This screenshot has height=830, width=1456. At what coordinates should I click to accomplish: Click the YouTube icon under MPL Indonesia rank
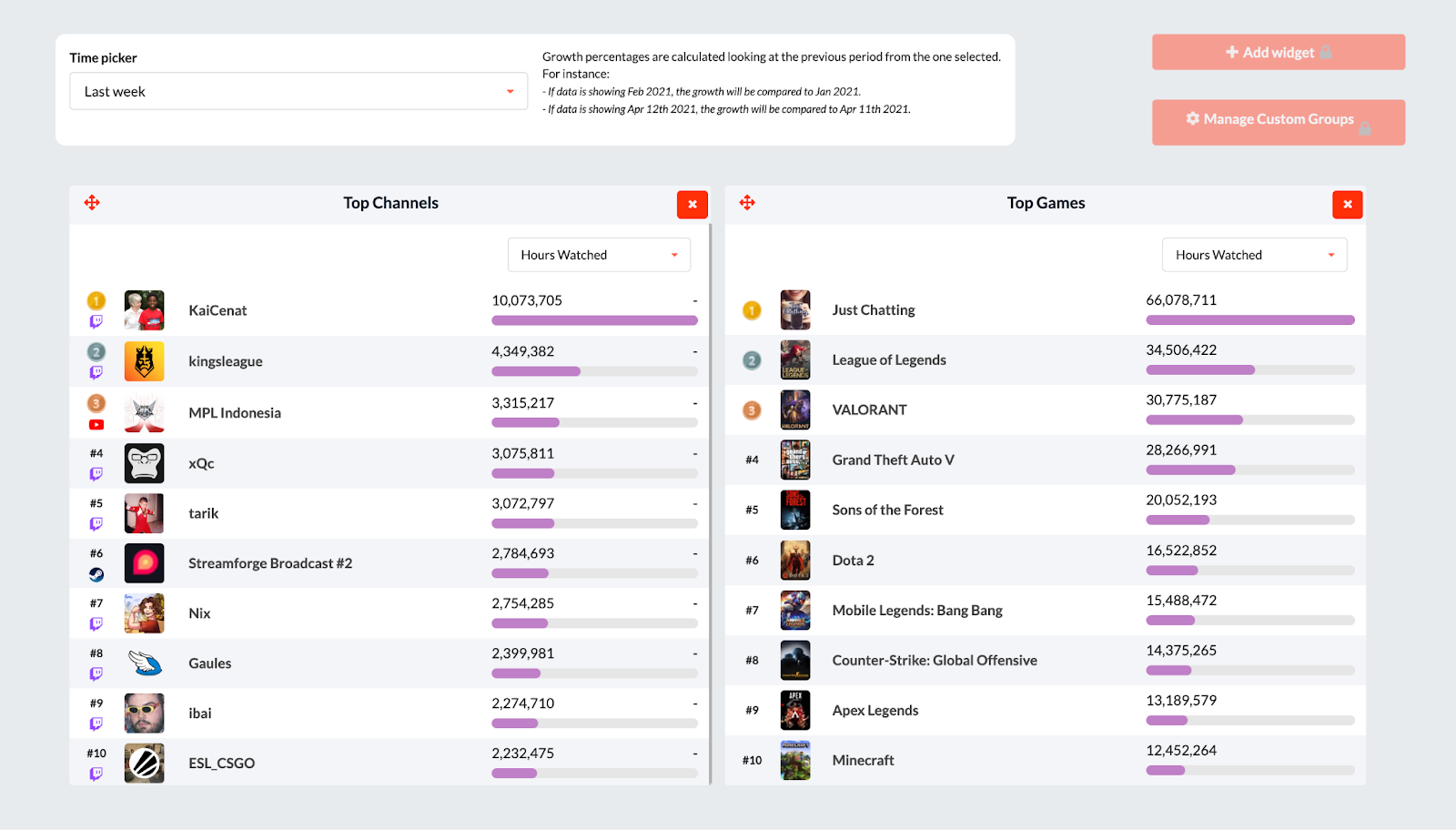coord(96,425)
